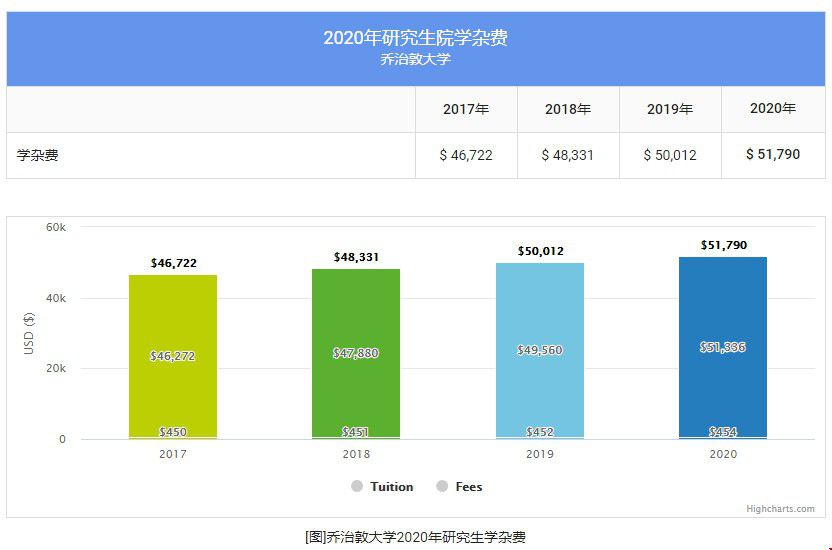Click the 2018 green bar
832x550 pixels.
pyautogui.click(x=356, y=354)
